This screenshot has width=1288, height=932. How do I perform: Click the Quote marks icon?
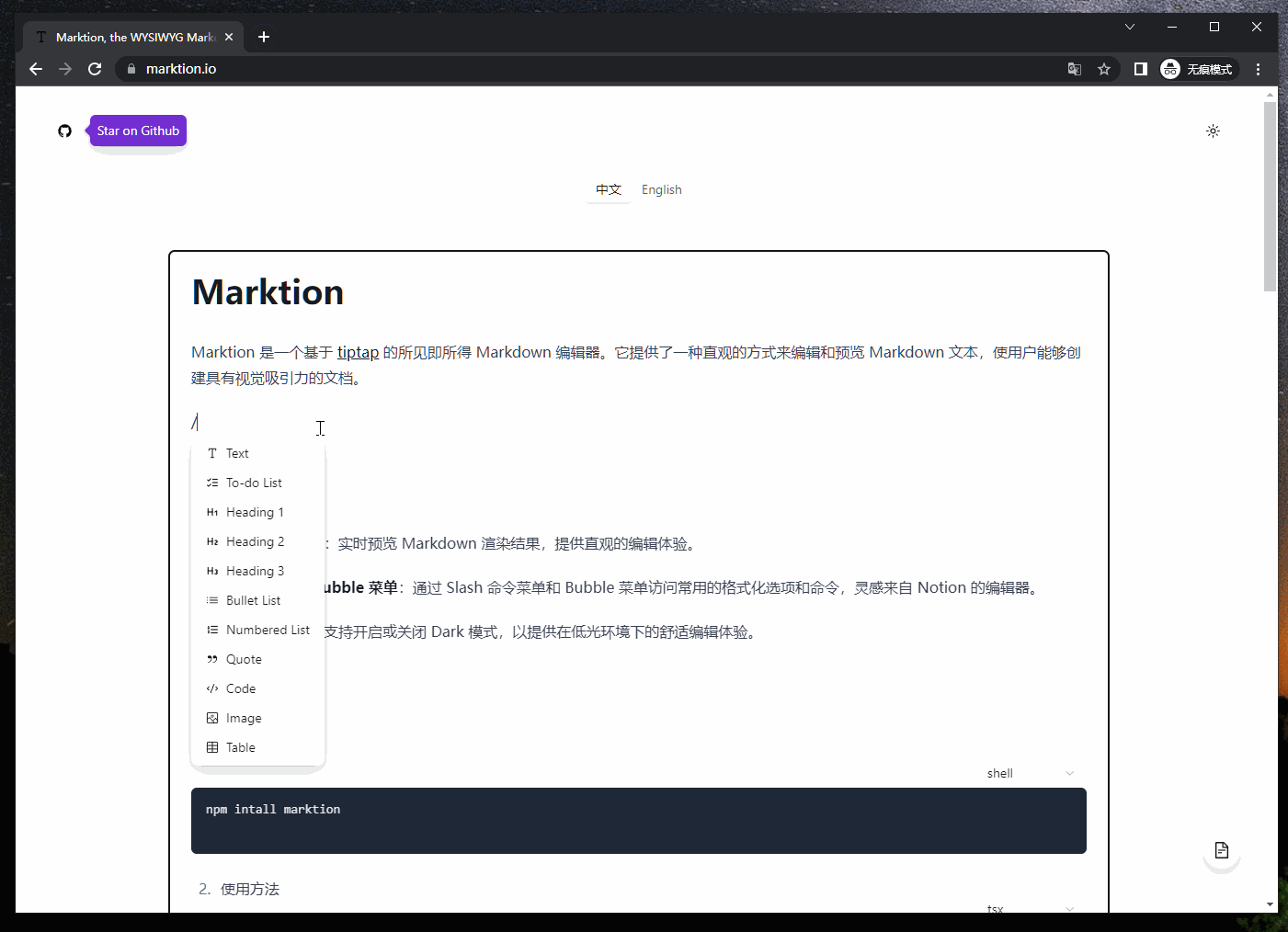click(x=212, y=659)
